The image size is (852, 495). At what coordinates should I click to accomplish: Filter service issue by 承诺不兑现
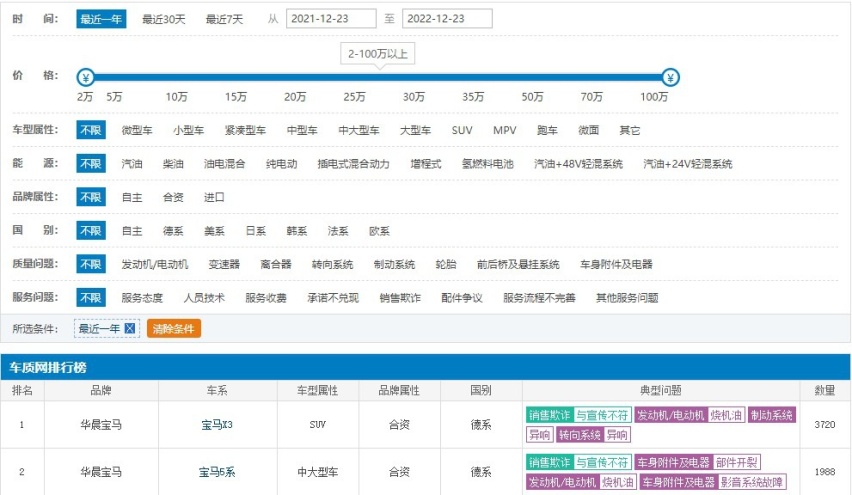[x=333, y=298]
